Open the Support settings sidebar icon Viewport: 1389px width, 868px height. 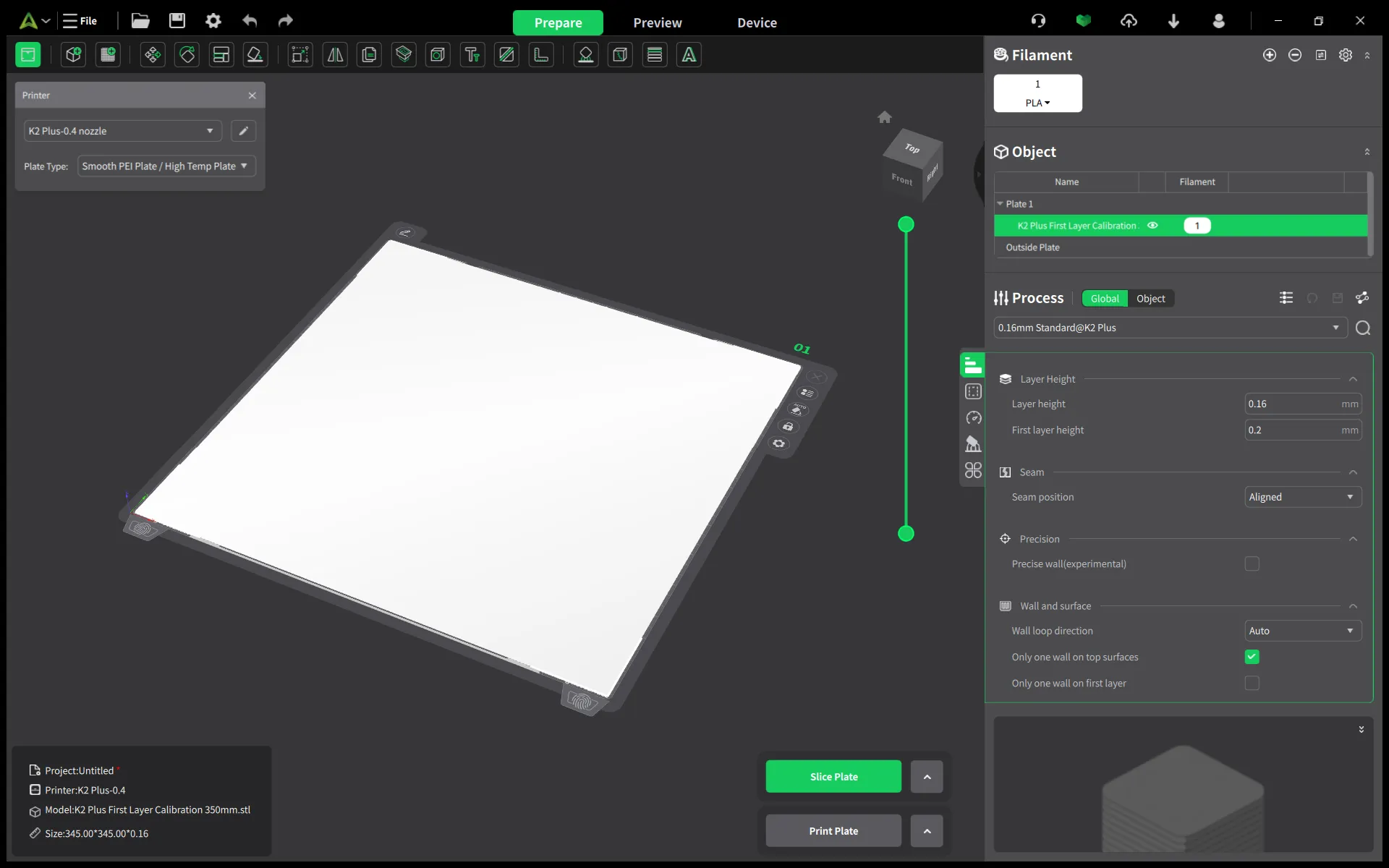(x=974, y=444)
